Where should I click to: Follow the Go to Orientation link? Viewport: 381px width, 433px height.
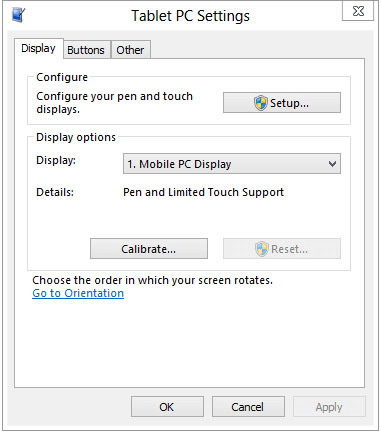click(x=78, y=293)
